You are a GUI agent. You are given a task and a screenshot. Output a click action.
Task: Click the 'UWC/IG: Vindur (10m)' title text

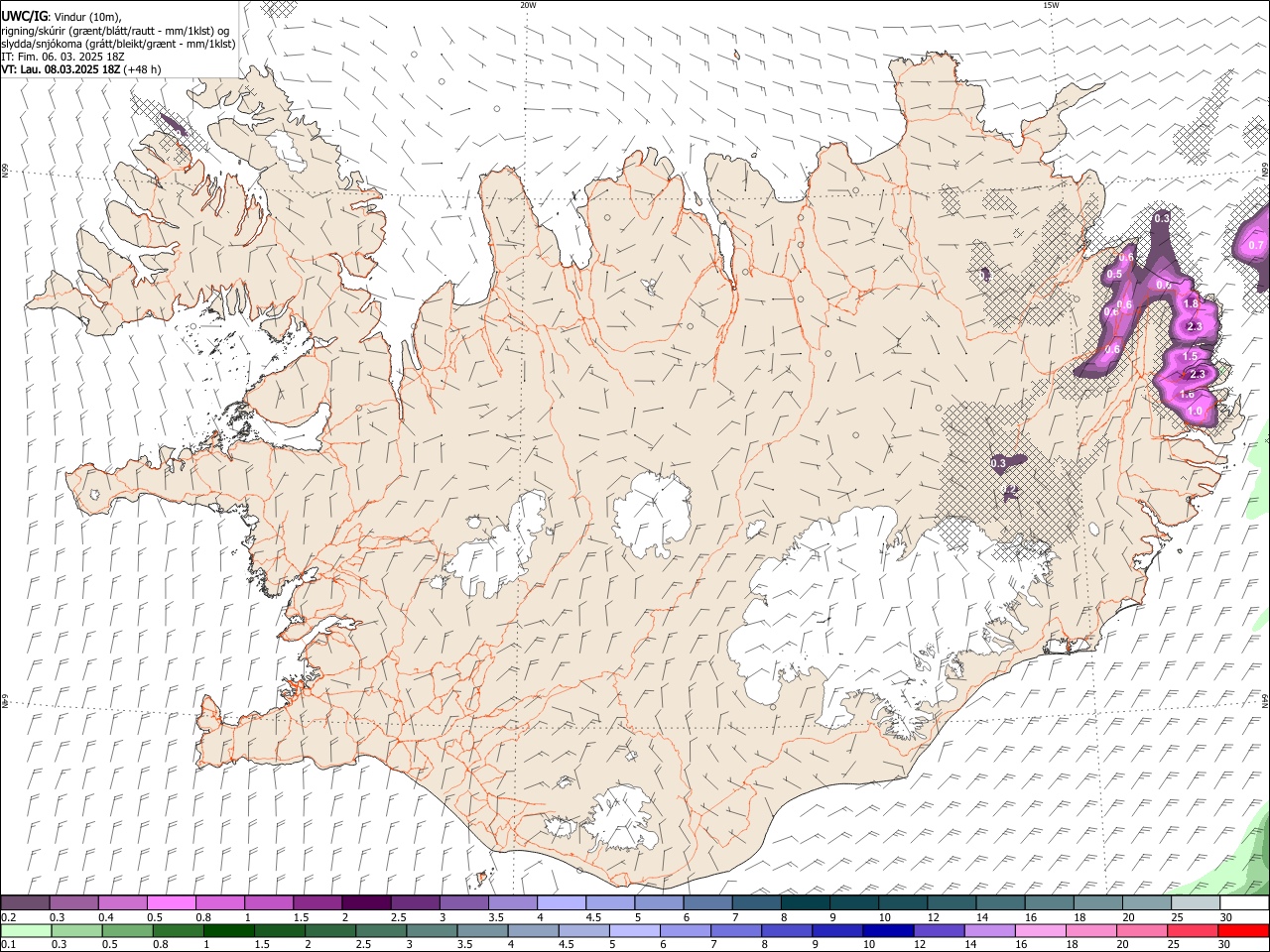[x=62, y=16]
